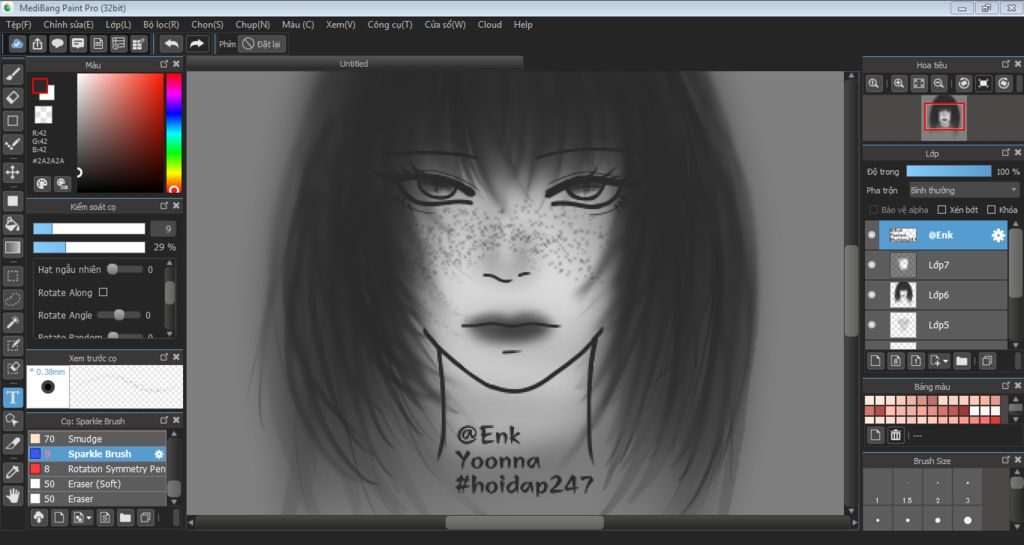Screen dimensions: 1024x545
Task: Toggle visibility of Lớp5 layer
Action: coord(872,325)
